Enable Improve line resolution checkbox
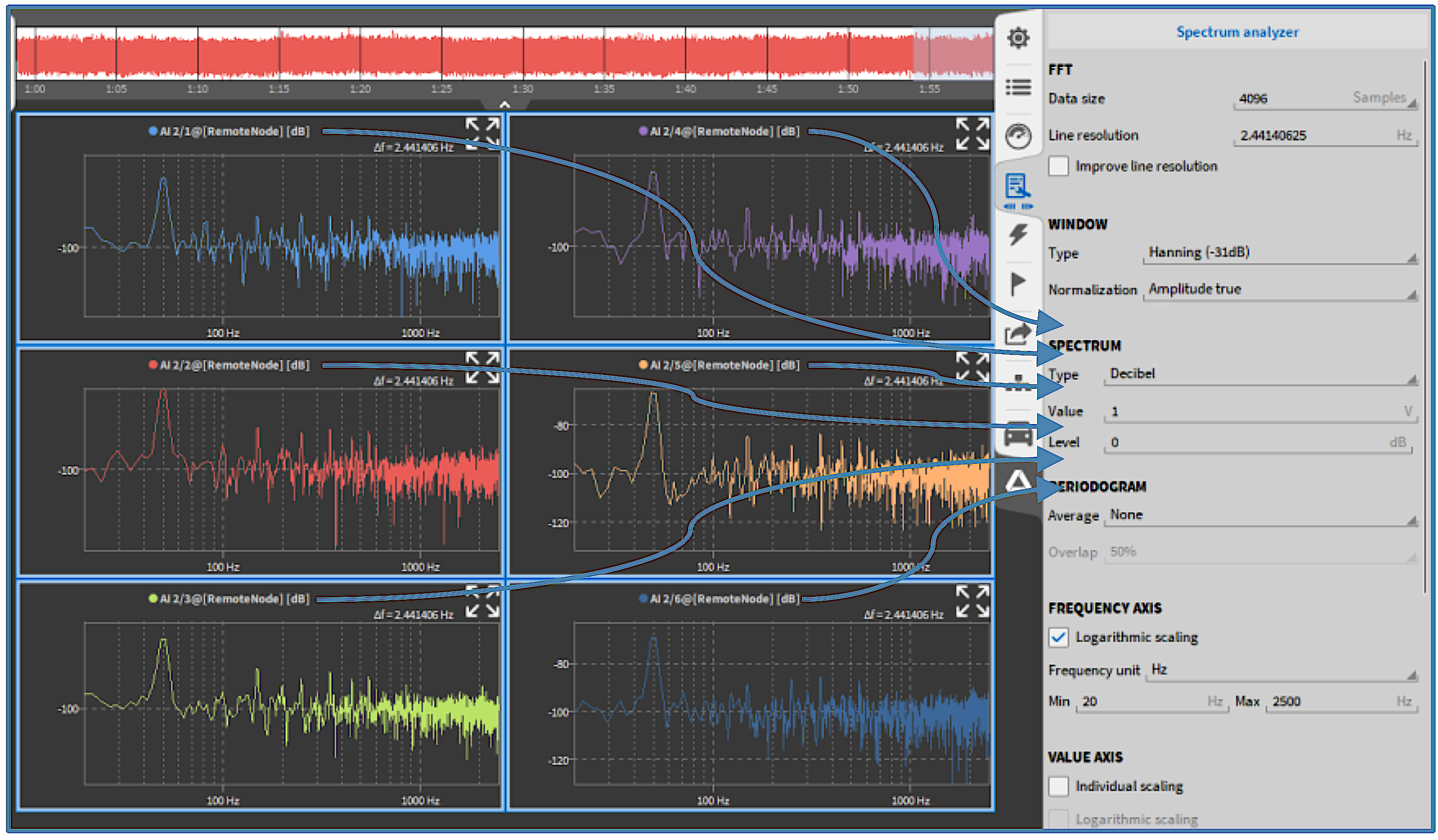 click(1058, 166)
